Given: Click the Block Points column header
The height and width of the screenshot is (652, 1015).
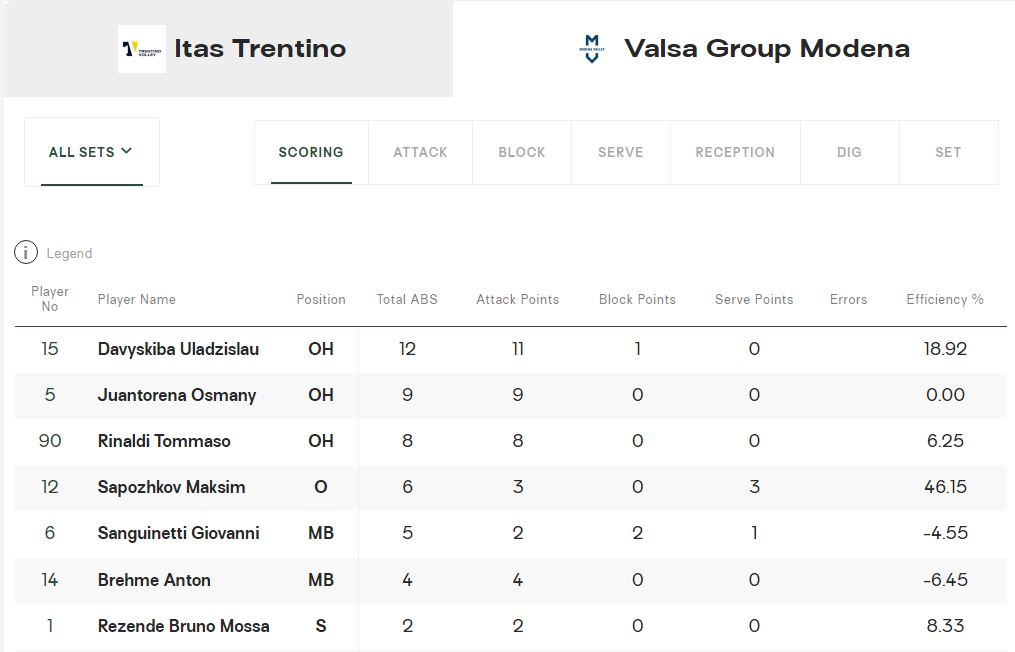Looking at the screenshot, I should 637,299.
